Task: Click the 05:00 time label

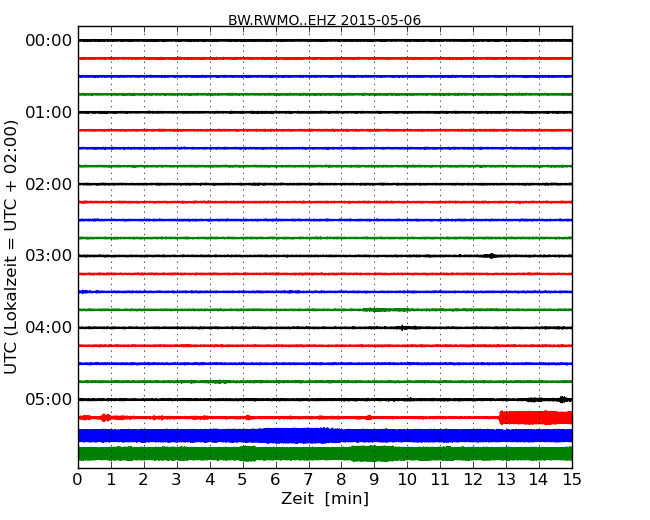Action: (x=49, y=399)
